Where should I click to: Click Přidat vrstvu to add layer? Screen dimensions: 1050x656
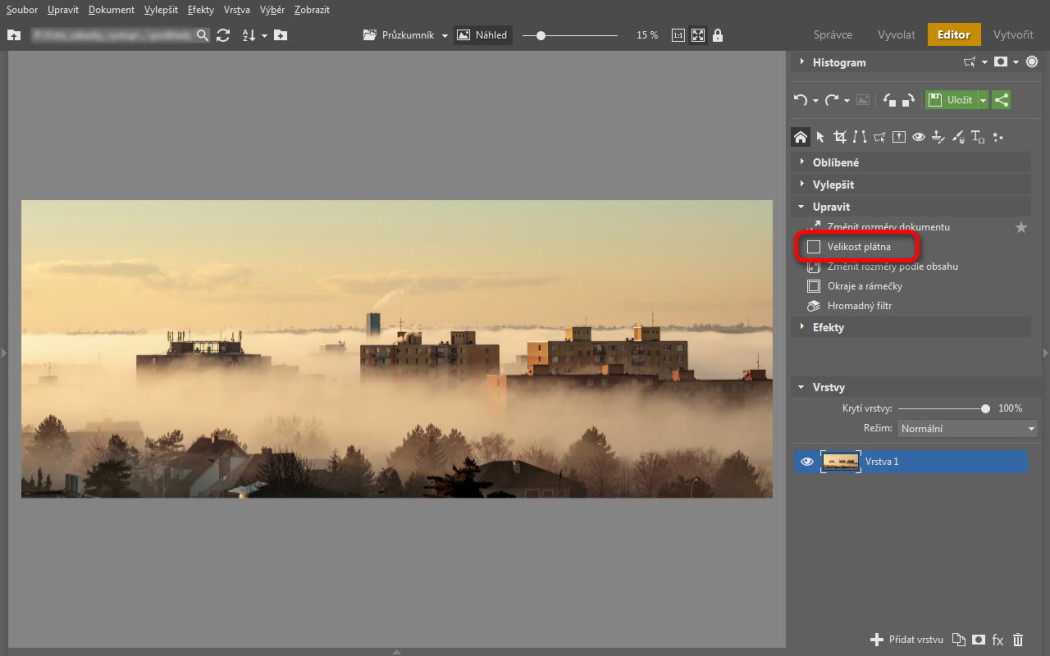tap(906, 639)
